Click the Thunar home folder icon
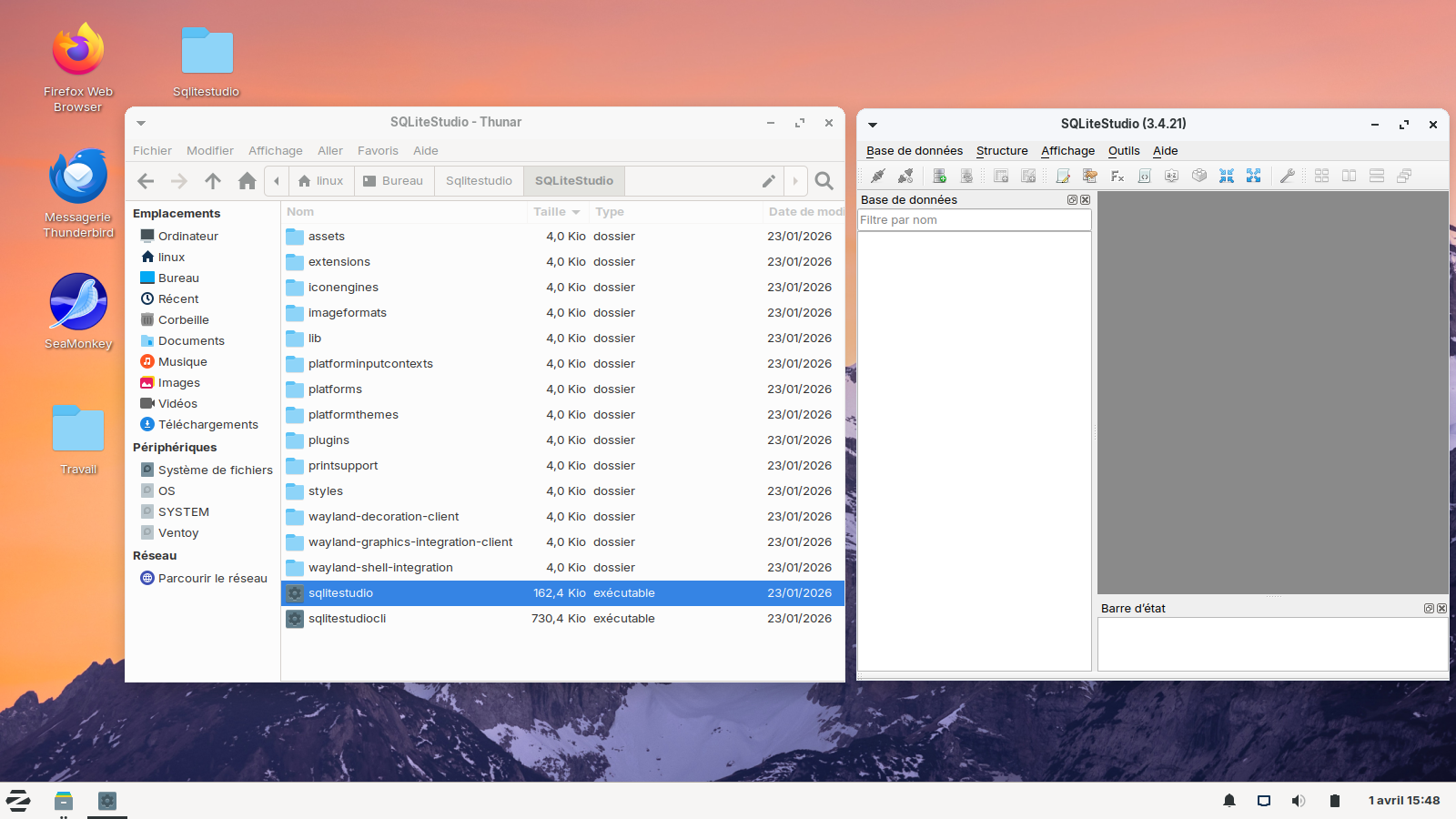 tap(247, 181)
